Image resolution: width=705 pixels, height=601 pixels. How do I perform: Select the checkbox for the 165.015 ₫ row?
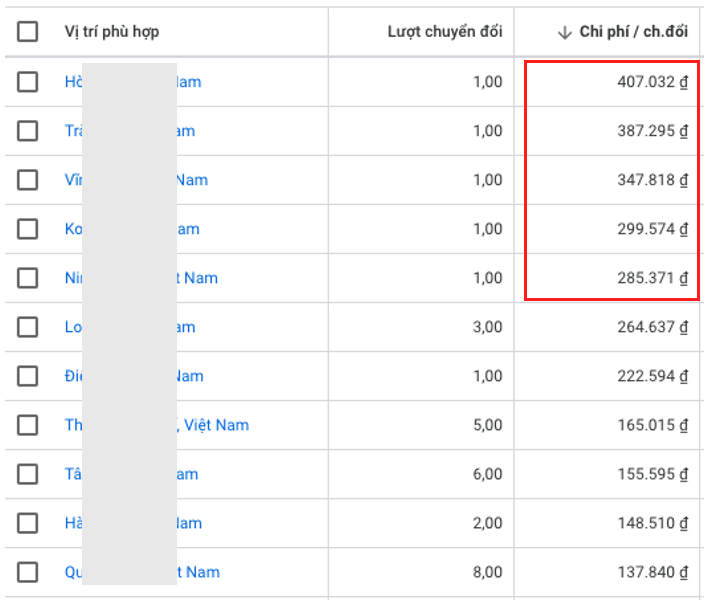(27, 425)
